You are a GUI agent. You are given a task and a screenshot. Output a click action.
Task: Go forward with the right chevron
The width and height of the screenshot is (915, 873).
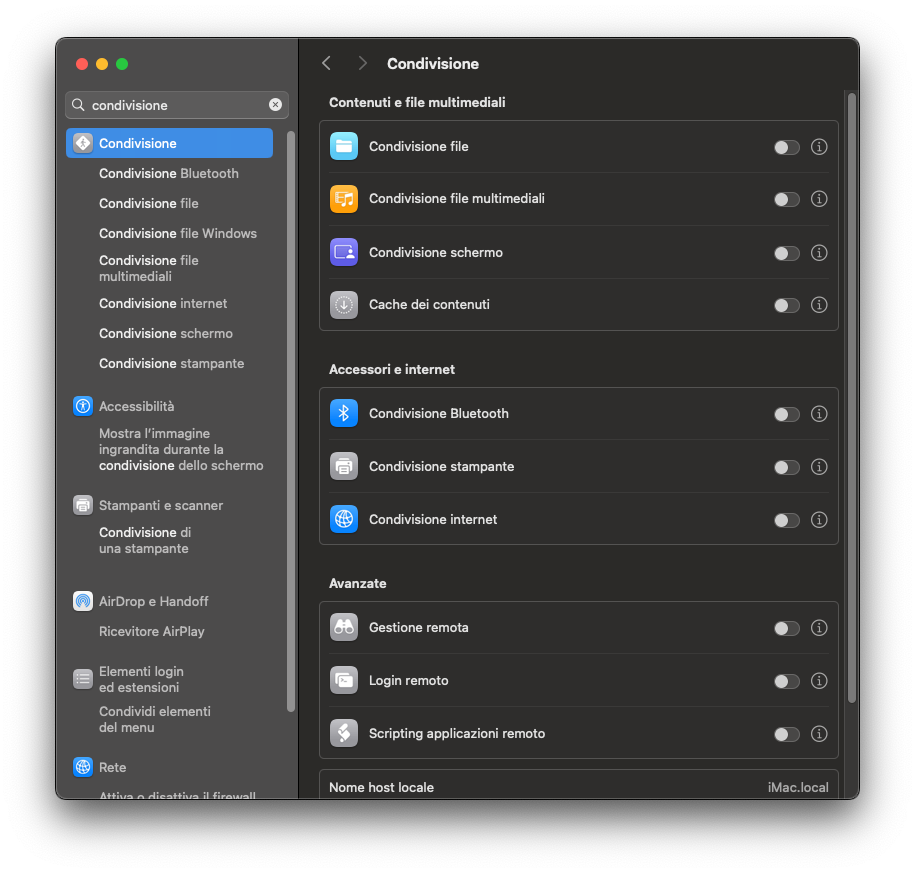362,63
